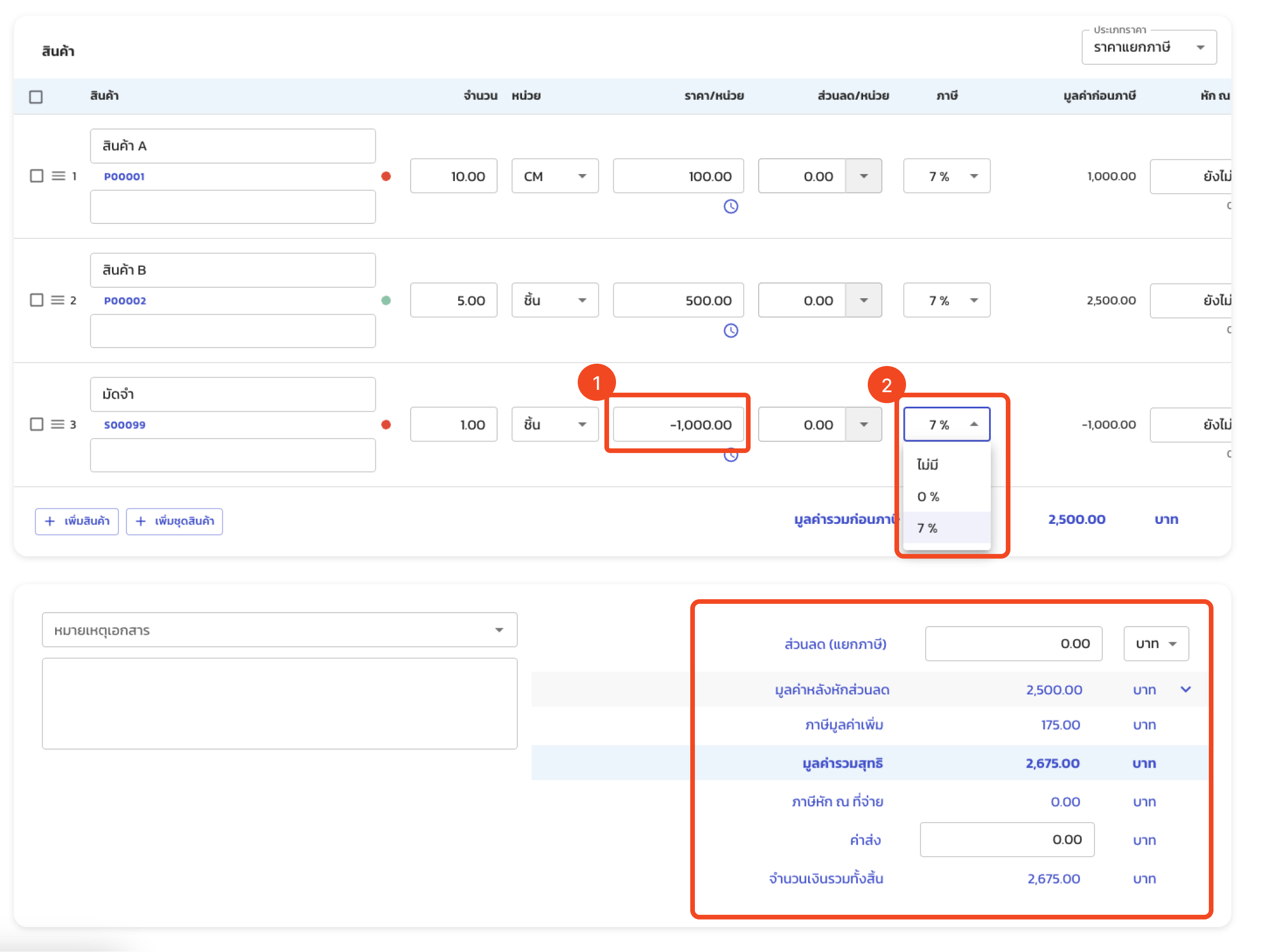Screen dimensions: 1268x952
Task: Check the checkbox for row 3 มัดจำ
Action: (x=37, y=424)
